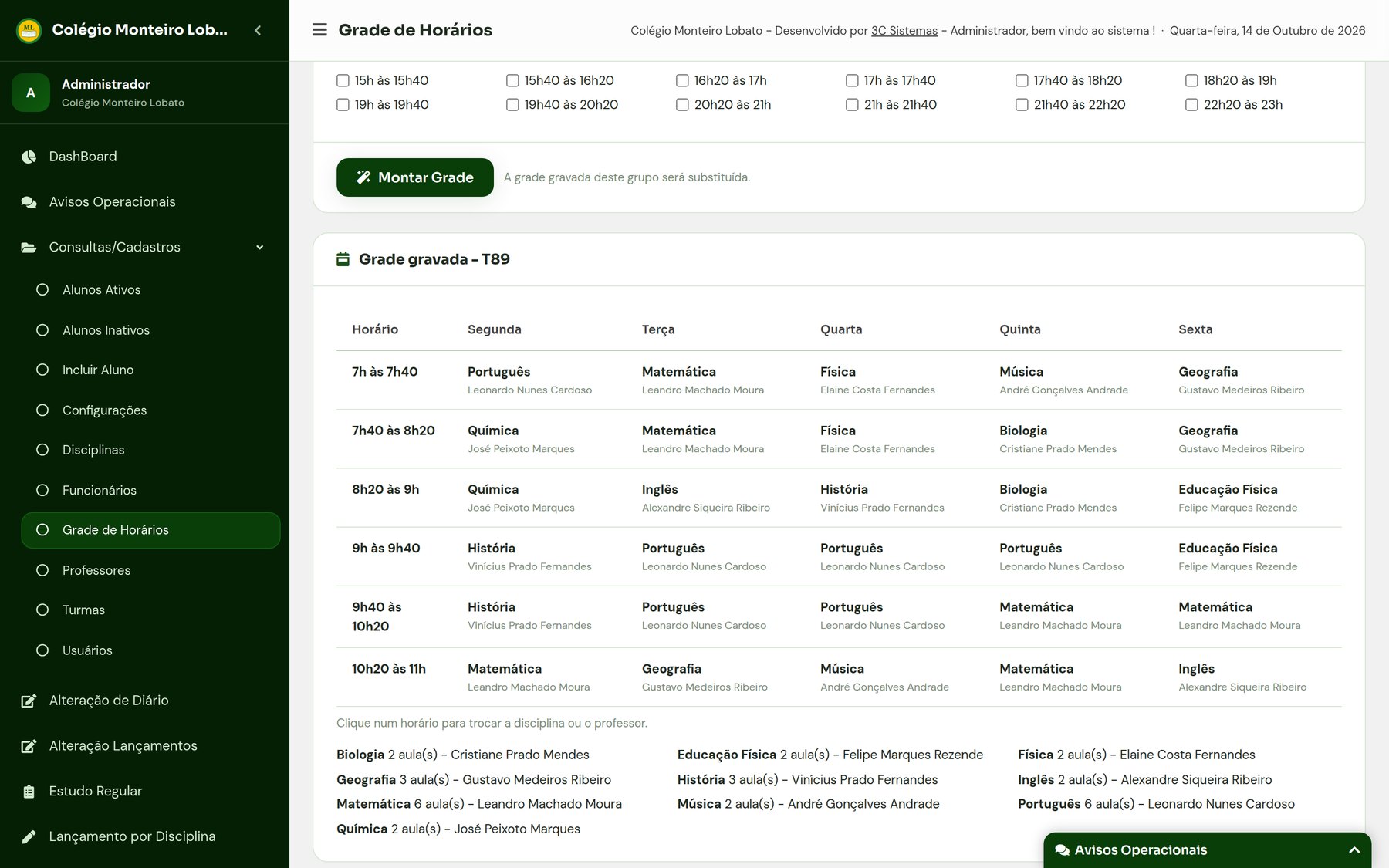Viewport: 1389px width, 868px height.
Task: Click the Lançamento por Disciplina pencil icon
Action: (x=29, y=837)
